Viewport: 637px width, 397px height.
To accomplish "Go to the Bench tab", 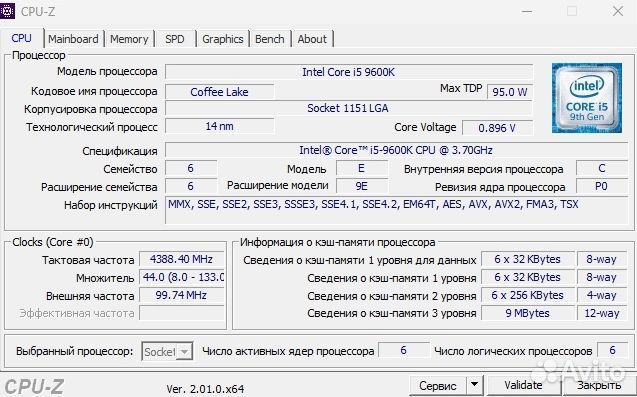I will pos(270,39).
